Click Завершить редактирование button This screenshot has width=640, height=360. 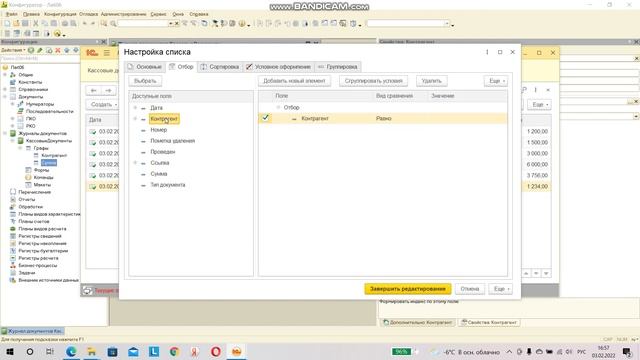[x=408, y=289]
